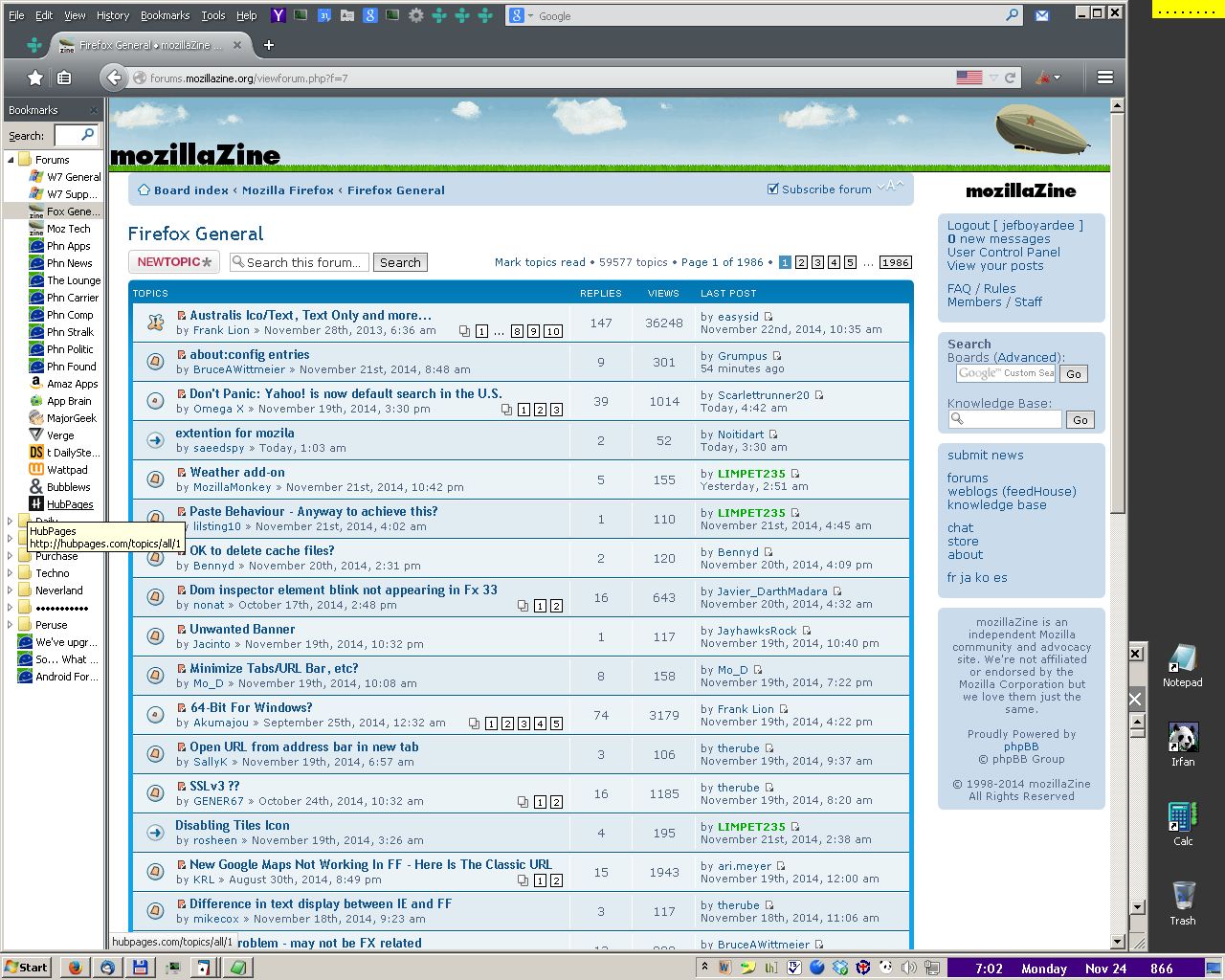Open a new tab with the plus button
Viewport: 1225px width, 980px height.
click(x=269, y=45)
